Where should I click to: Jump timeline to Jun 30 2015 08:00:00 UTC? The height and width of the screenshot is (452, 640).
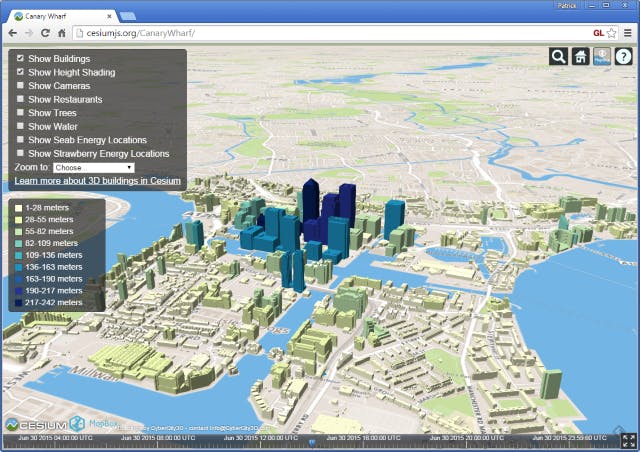(158, 438)
